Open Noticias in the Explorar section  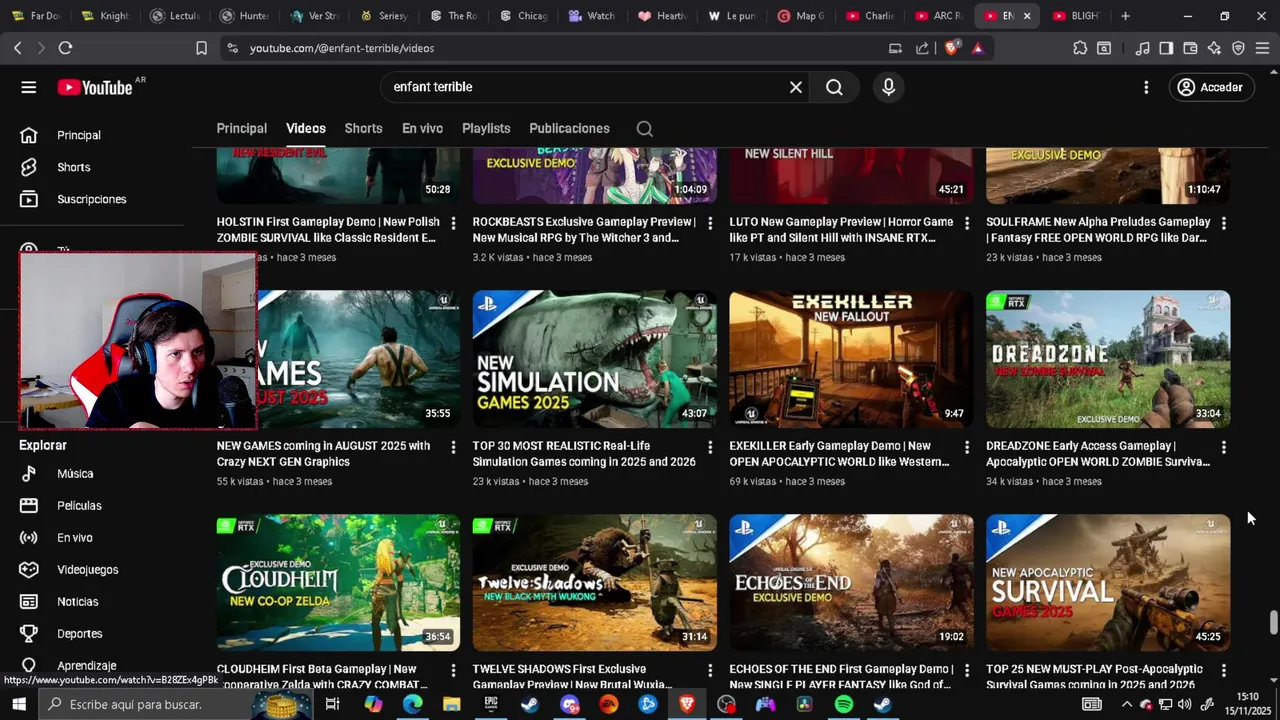coord(77,602)
